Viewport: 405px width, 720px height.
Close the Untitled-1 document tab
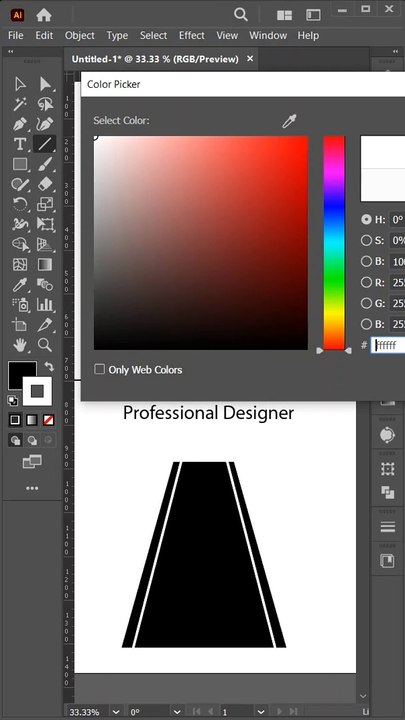(x=250, y=59)
